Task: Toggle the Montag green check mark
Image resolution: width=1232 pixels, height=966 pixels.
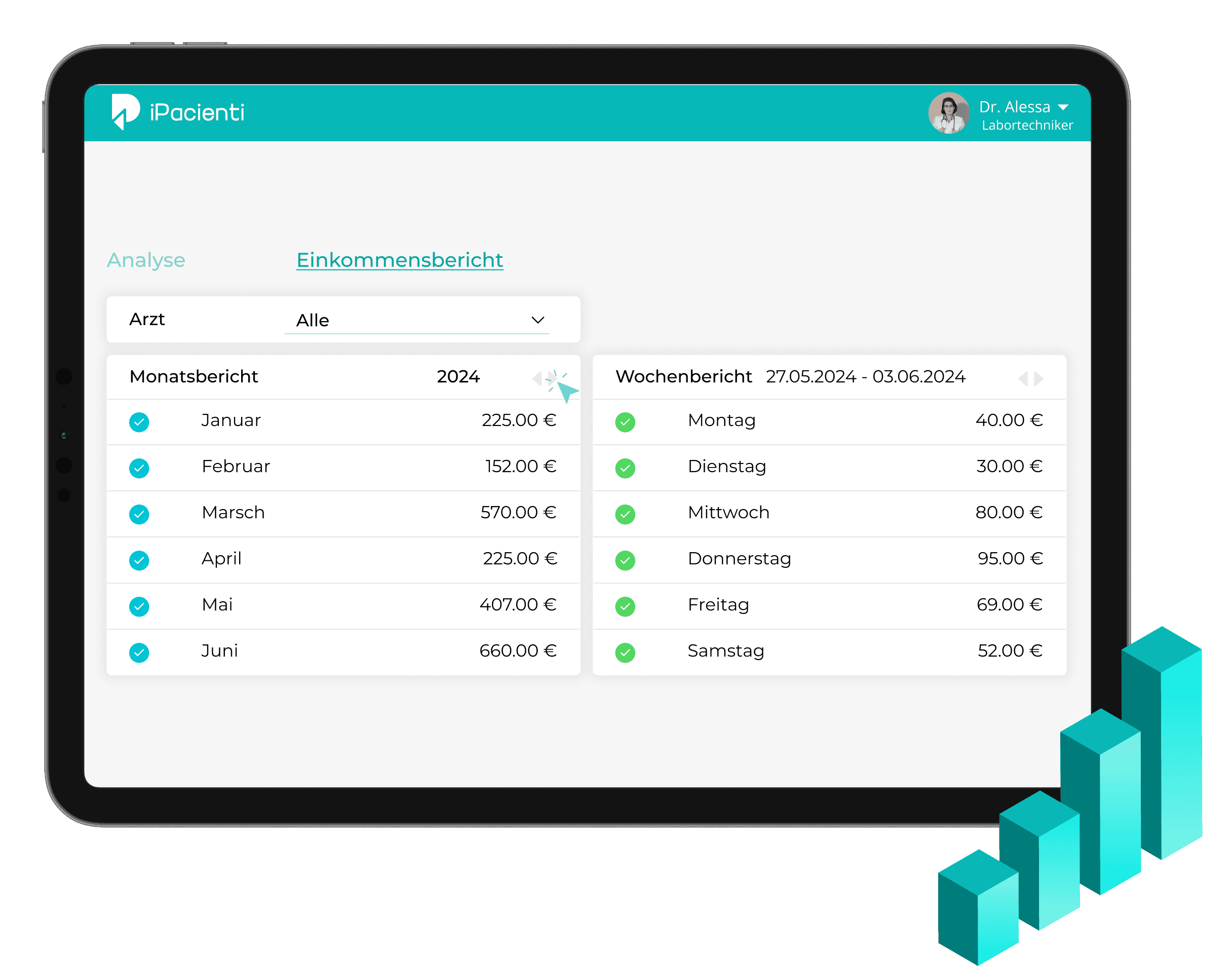Action: pyautogui.click(x=625, y=422)
